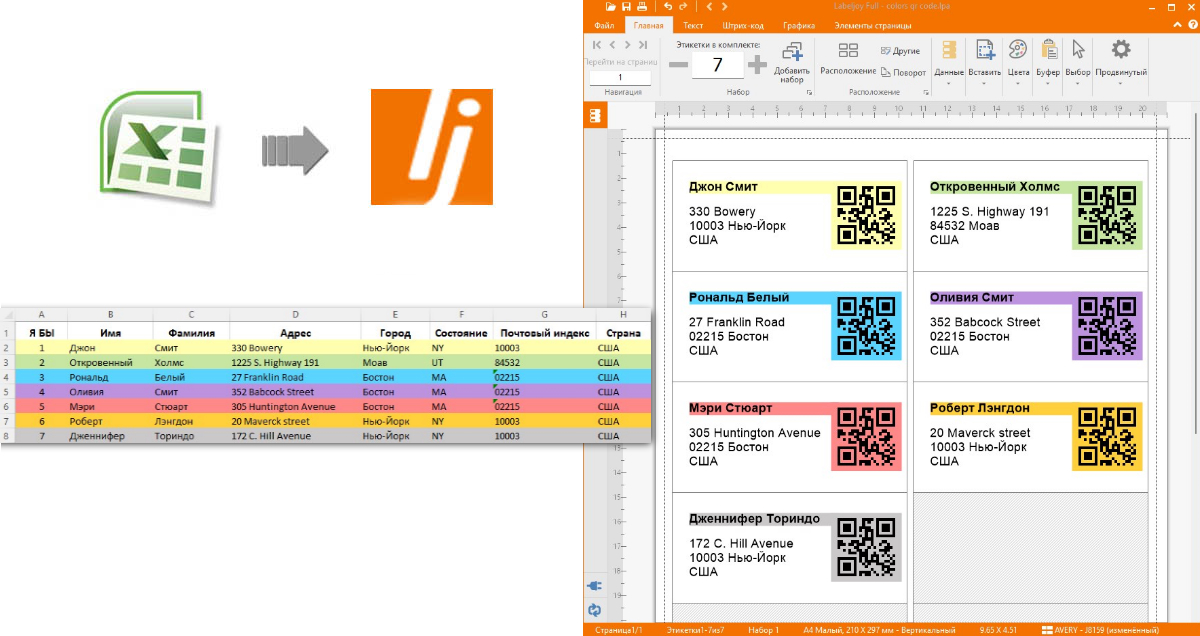1200x636 pixels.
Task: Click the page number input field
Action: coord(620,77)
